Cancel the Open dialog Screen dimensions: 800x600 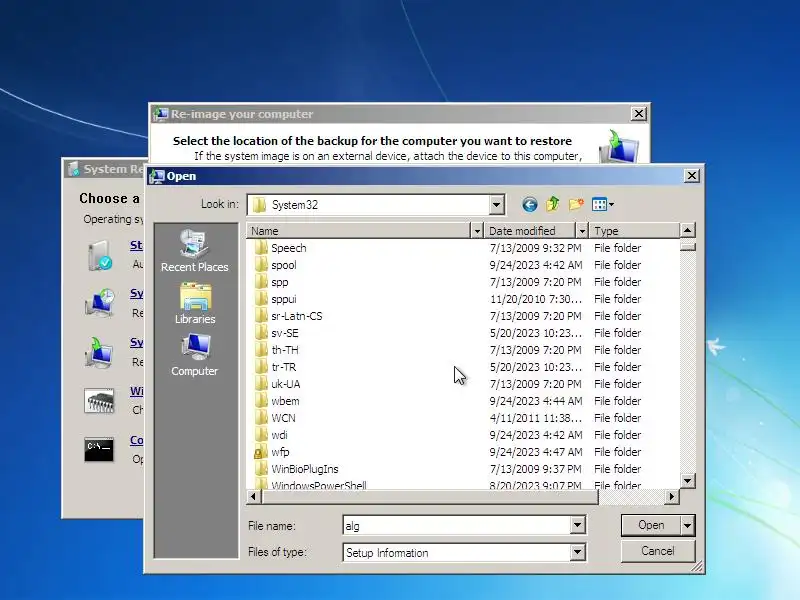(658, 551)
